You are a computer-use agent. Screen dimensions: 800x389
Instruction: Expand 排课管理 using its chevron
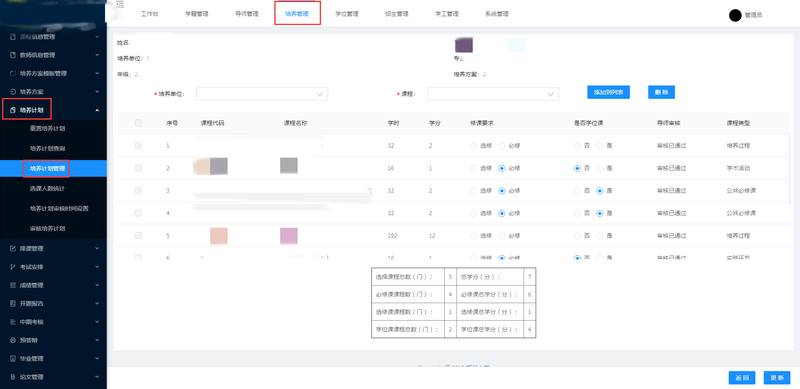97,249
